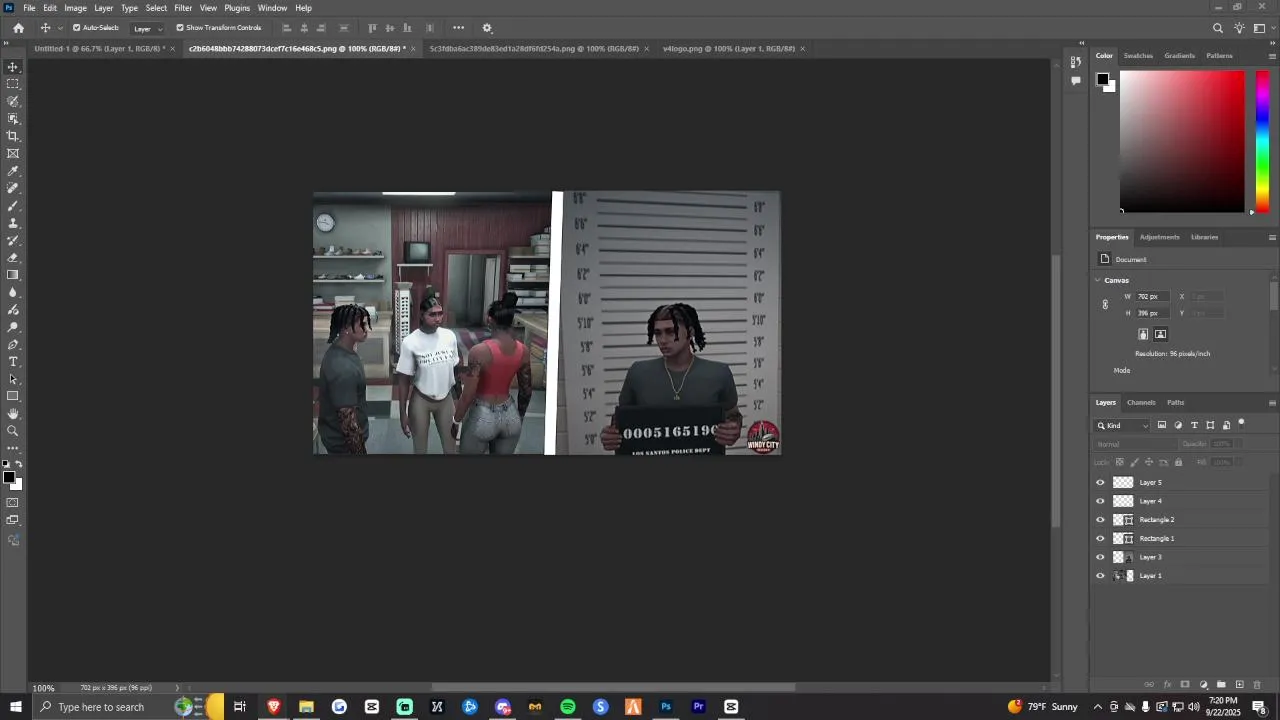Toggle visibility of Rectangle 1 layer
Screen dimensions: 1280x720
pyautogui.click(x=1101, y=538)
